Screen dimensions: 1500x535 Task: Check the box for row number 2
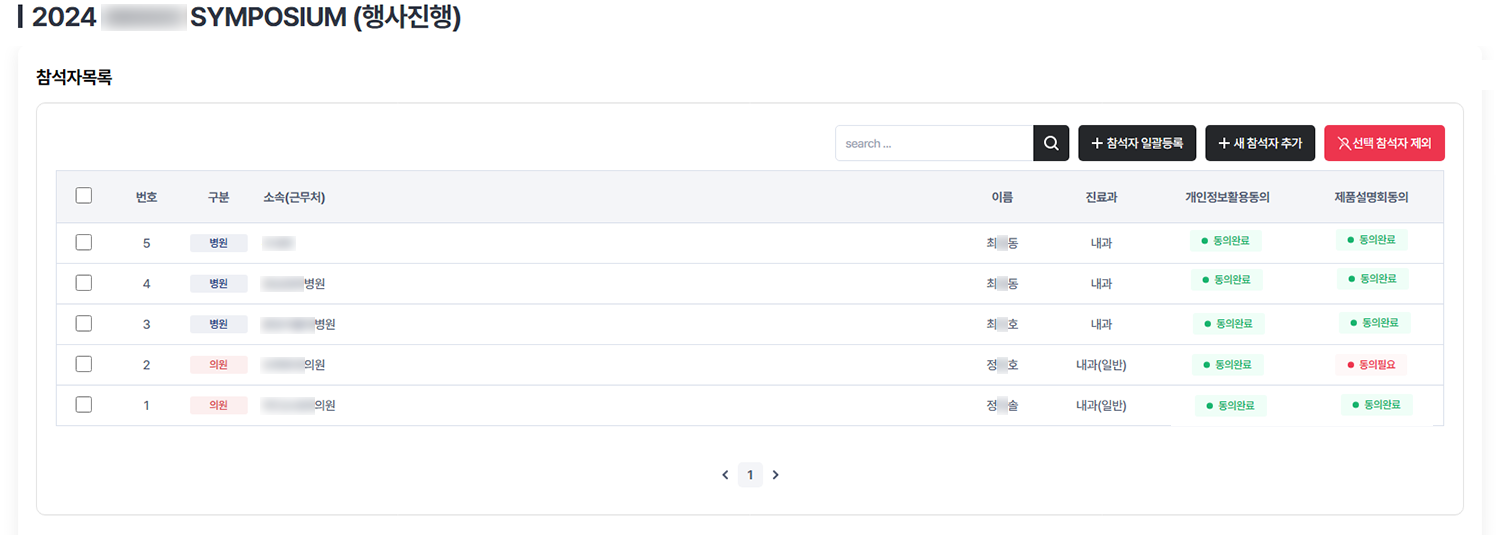pyautogui.click(x=84, y=364)
